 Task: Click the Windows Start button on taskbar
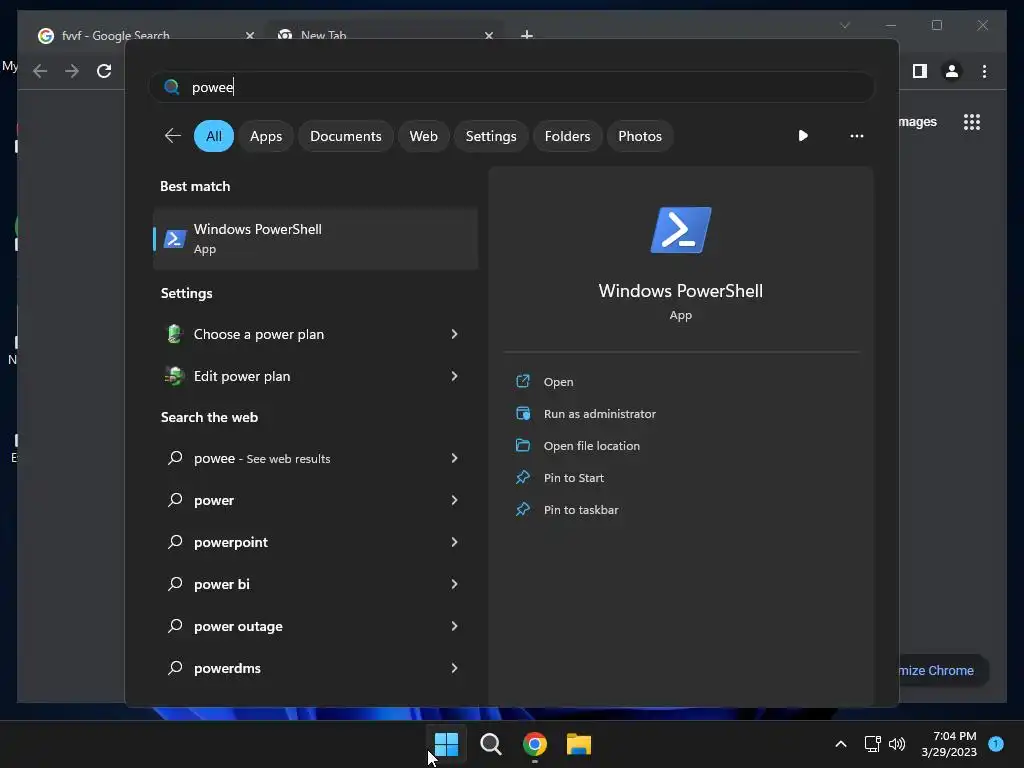(447, 744)
